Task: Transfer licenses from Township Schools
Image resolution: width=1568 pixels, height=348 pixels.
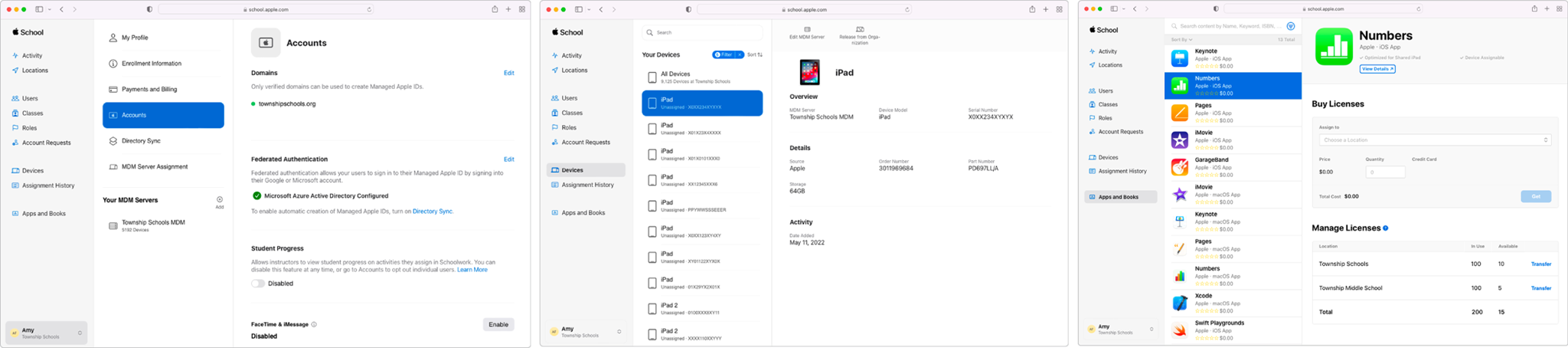Action: pyautogui.click(x=1541, y=264)
